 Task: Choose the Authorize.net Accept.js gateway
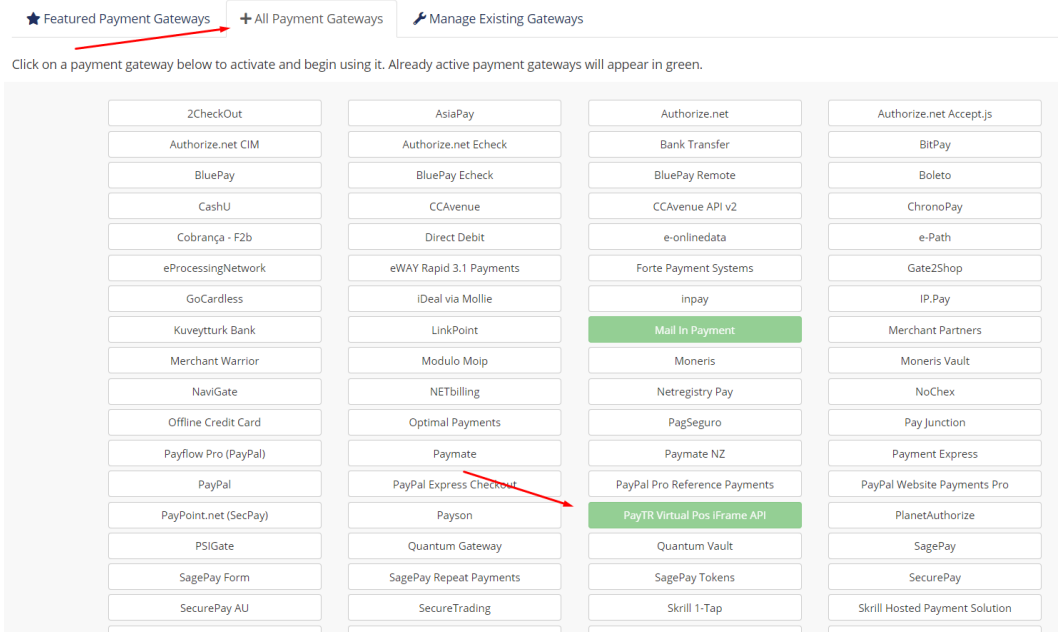pos(934,114)
